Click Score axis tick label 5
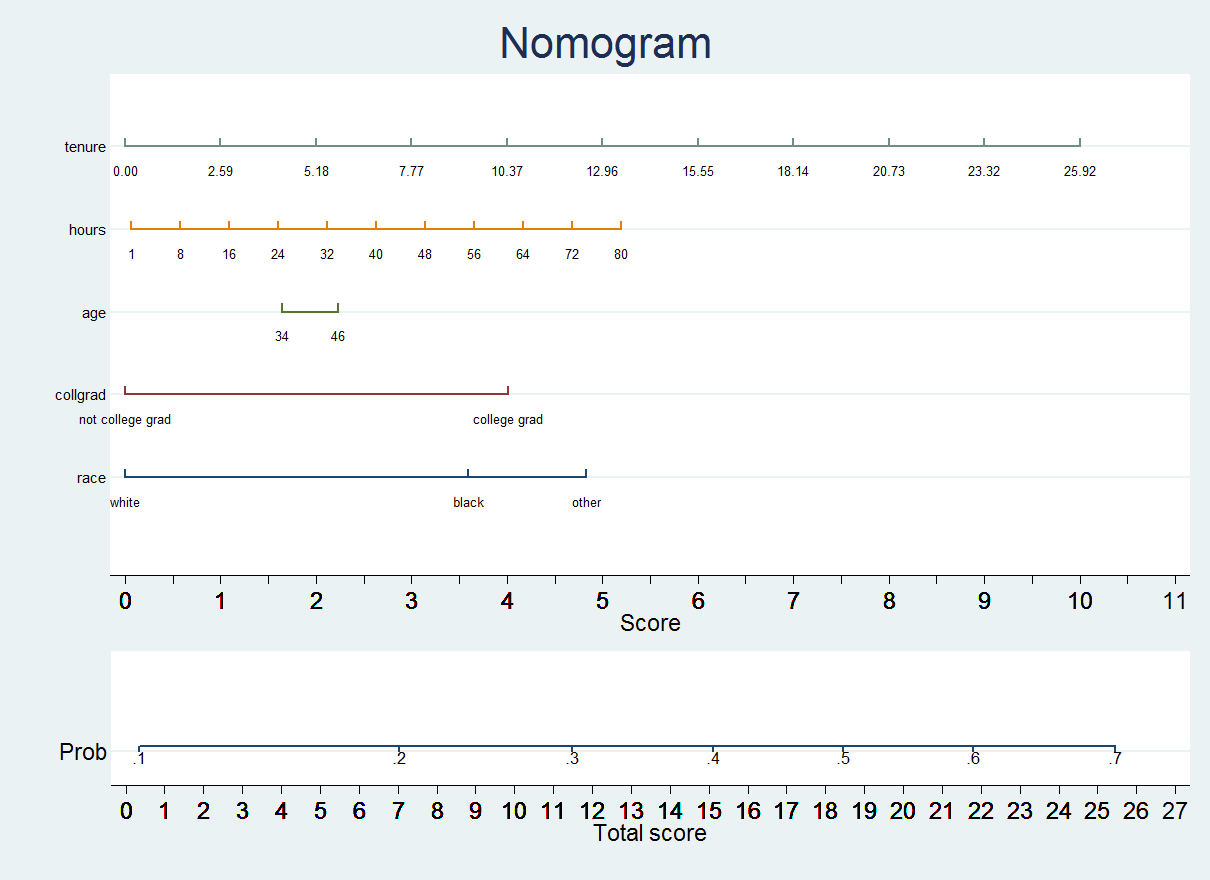 click(x=602, y=602)
